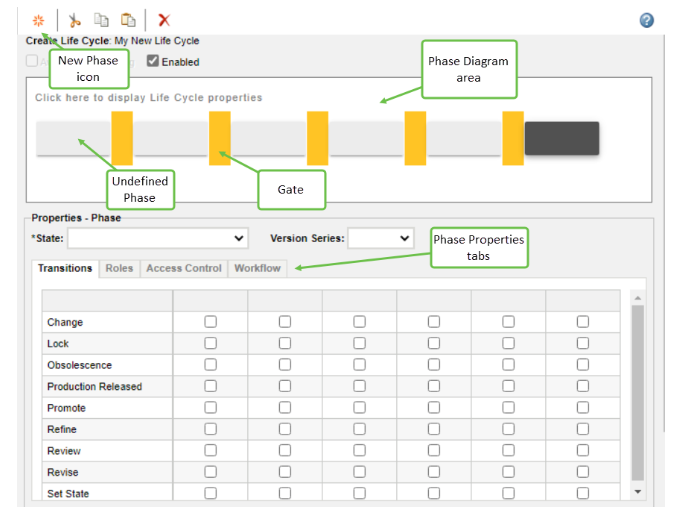Open the Access Control tab

click(184, 268)
